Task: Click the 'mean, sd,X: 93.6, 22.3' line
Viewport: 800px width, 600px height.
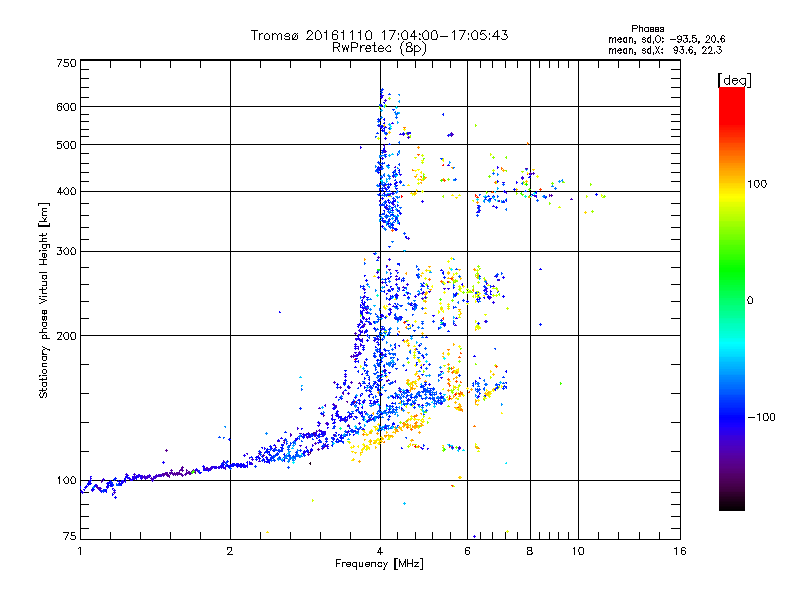Action: (665, 51)
